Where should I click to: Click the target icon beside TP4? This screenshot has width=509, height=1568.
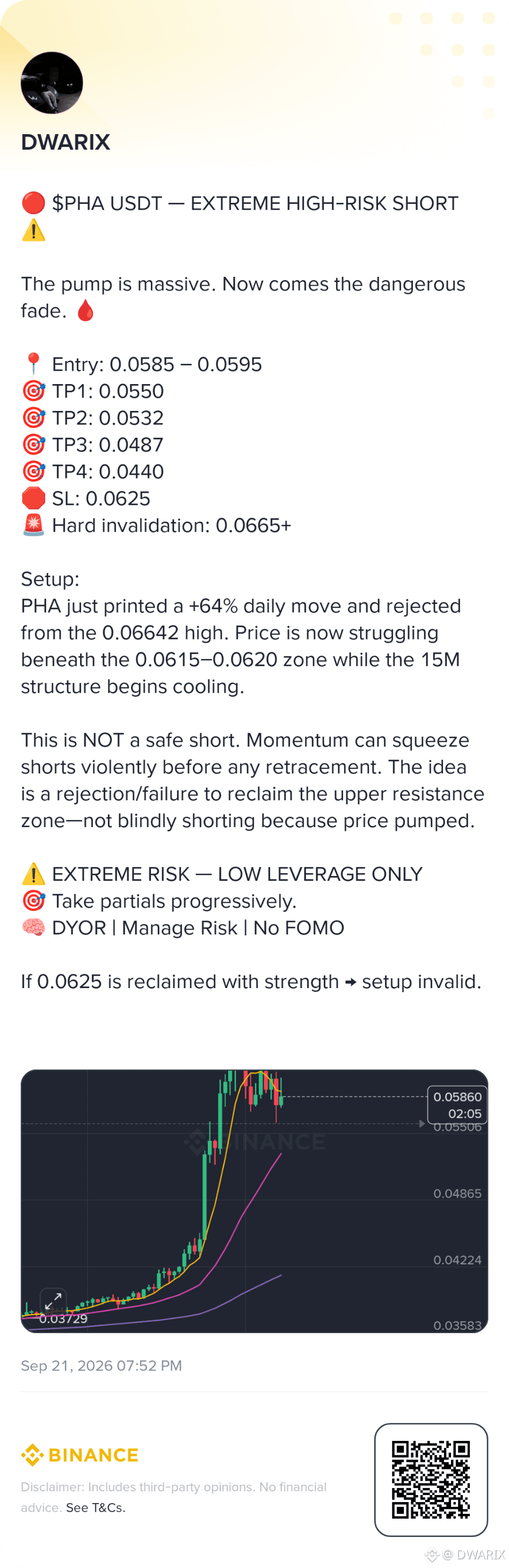point(33,471)
